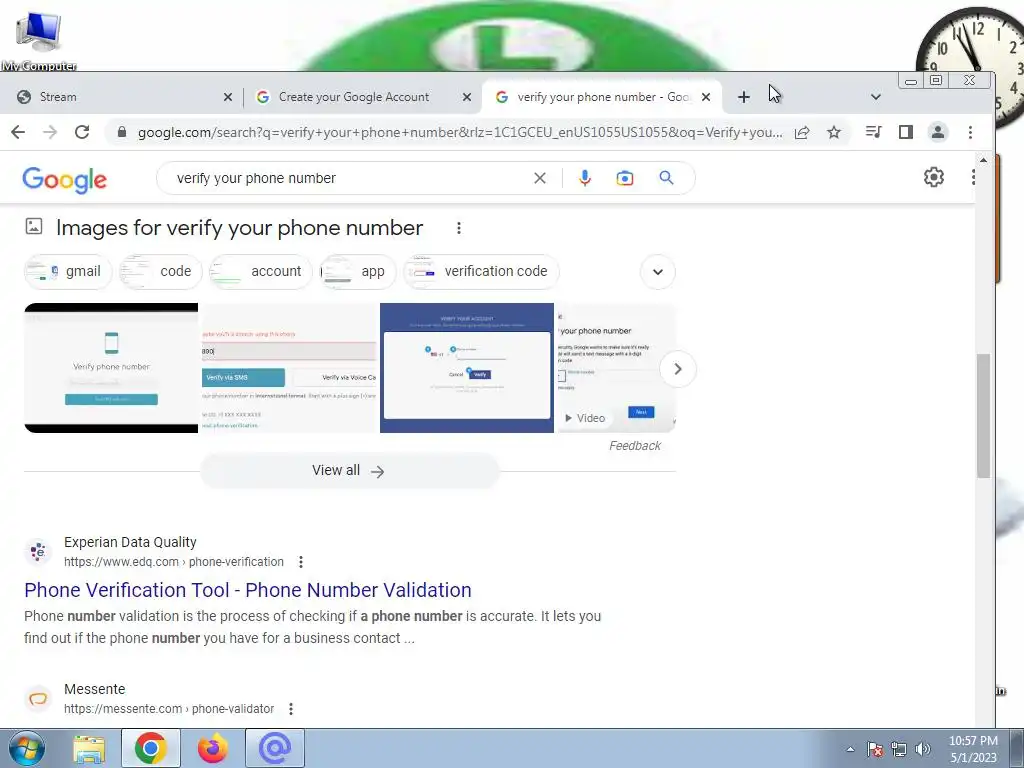
Task: Filter images by account chip
Action: point(261,272)
